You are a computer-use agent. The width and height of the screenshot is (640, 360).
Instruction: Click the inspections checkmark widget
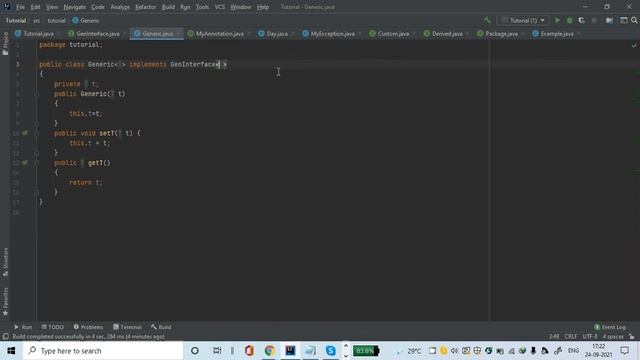[634, 45]
